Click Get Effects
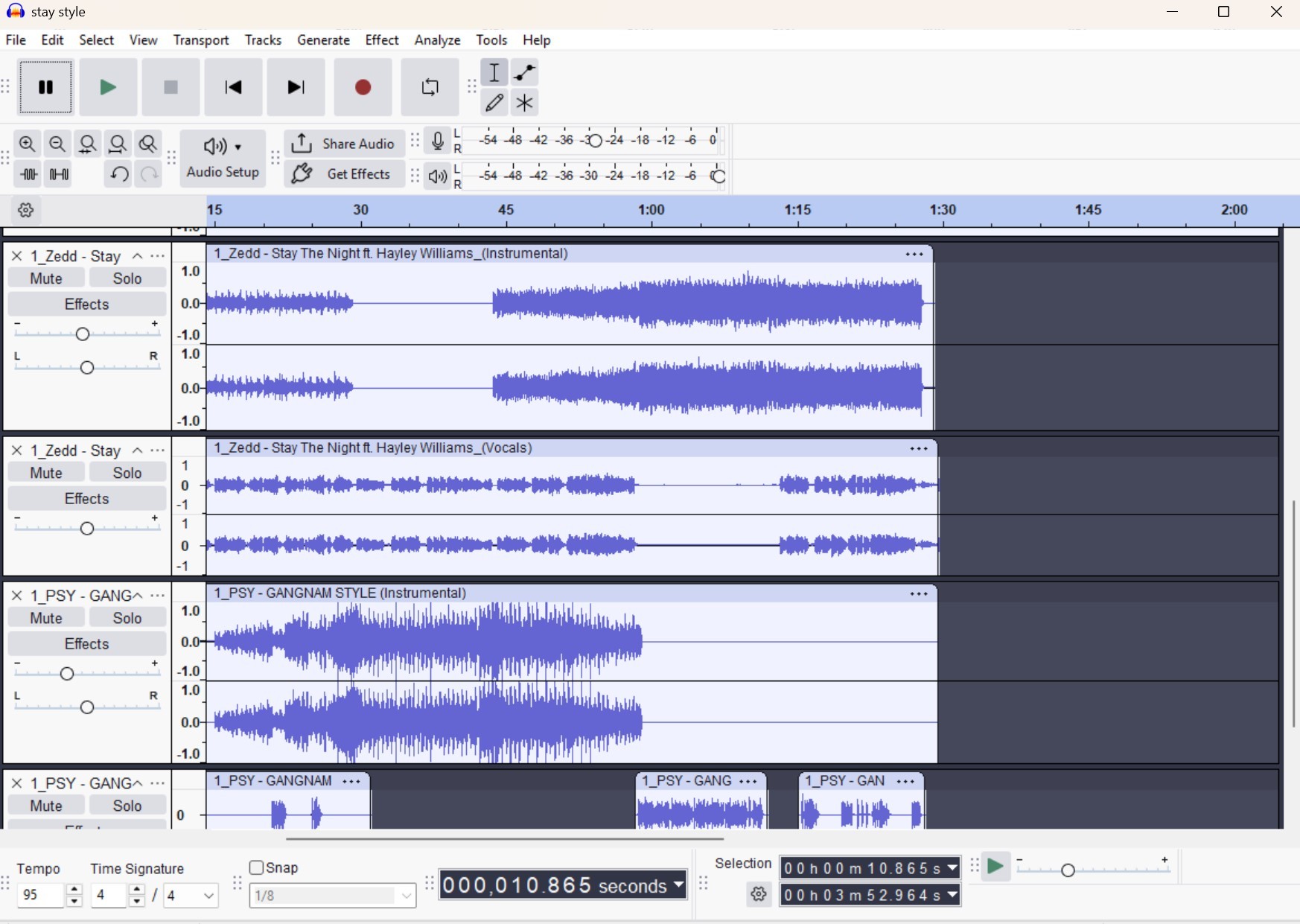The width and height of the screenshot is (1300, 924). click(x=343, y=173)
